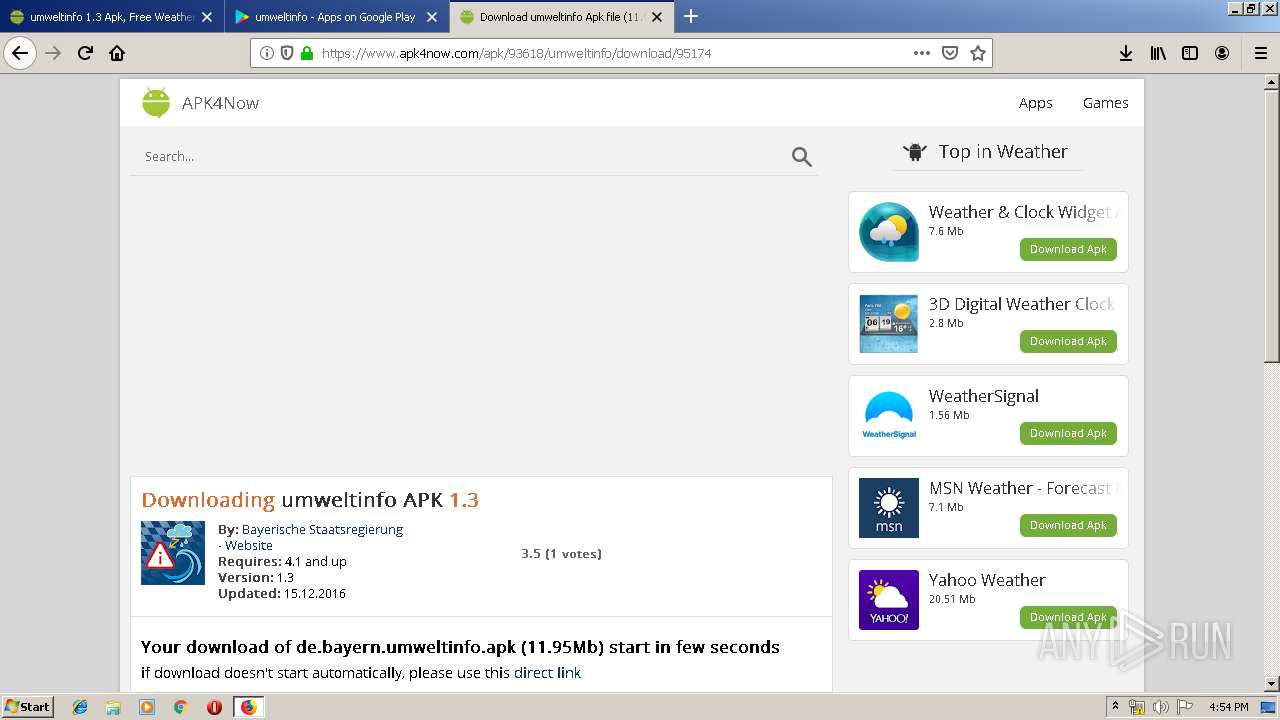Click the umweltinfo app icon
1280x720 pixels.
point(173,553)
